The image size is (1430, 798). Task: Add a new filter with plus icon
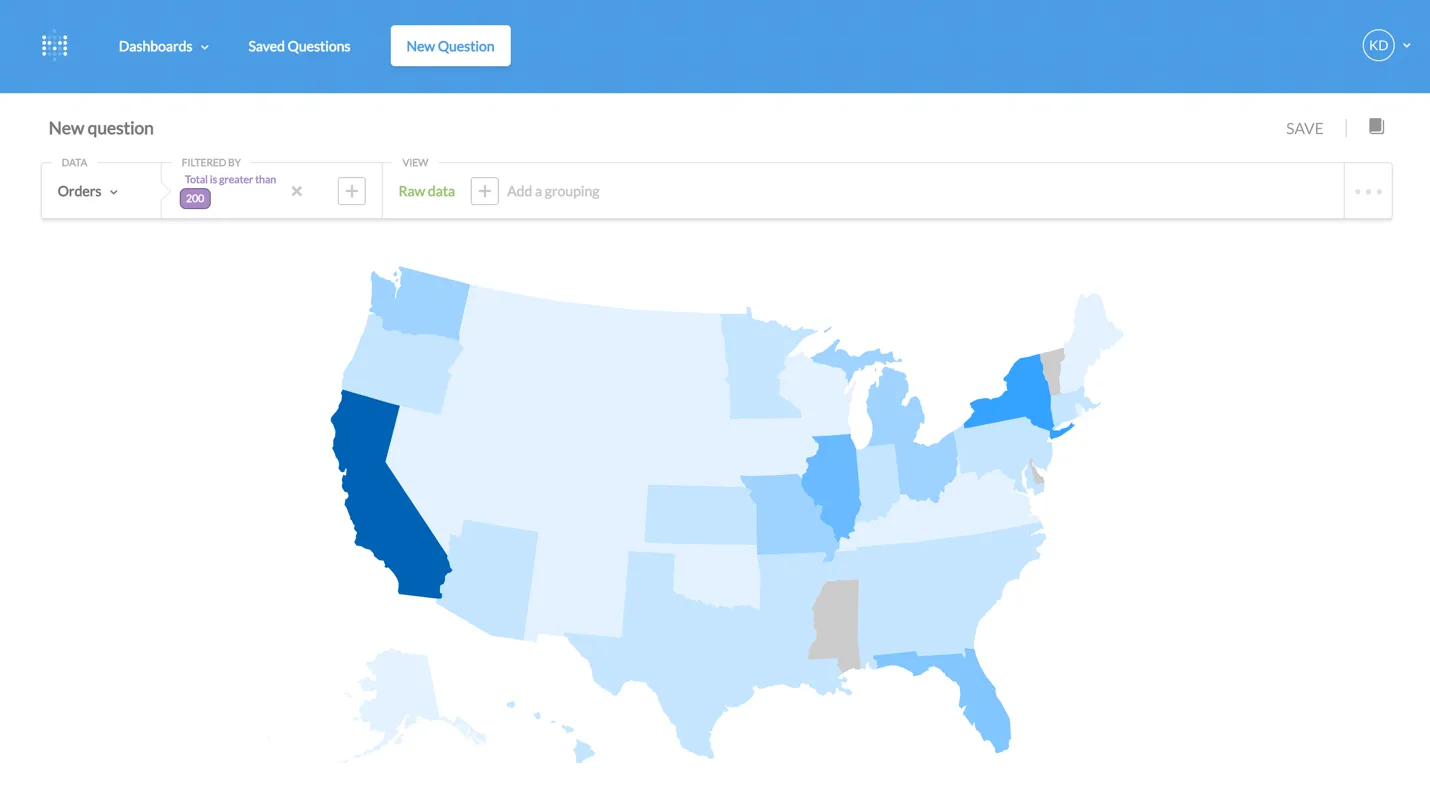[x=352, y=191]
